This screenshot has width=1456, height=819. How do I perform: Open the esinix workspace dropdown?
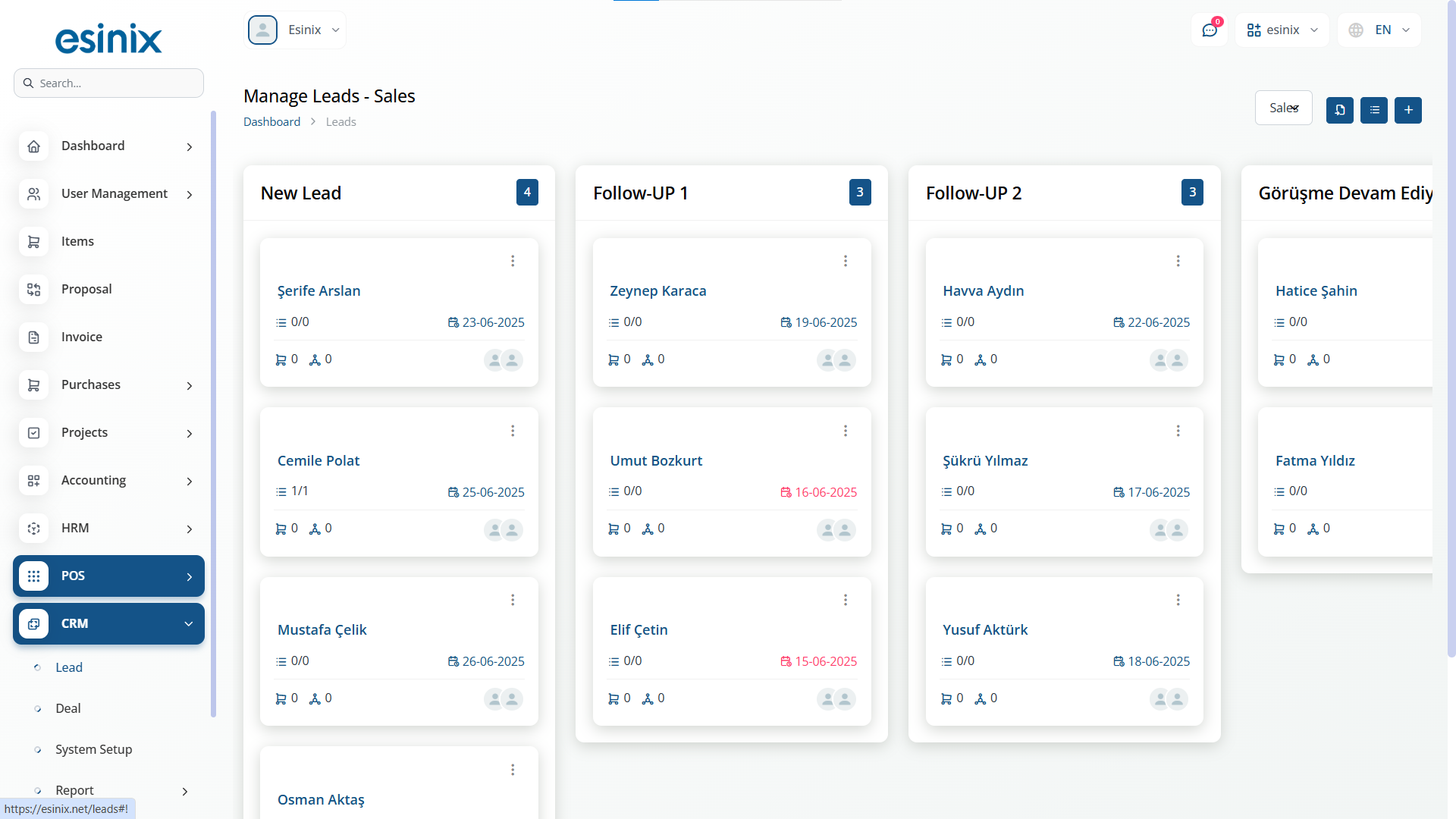[1282, 30]
